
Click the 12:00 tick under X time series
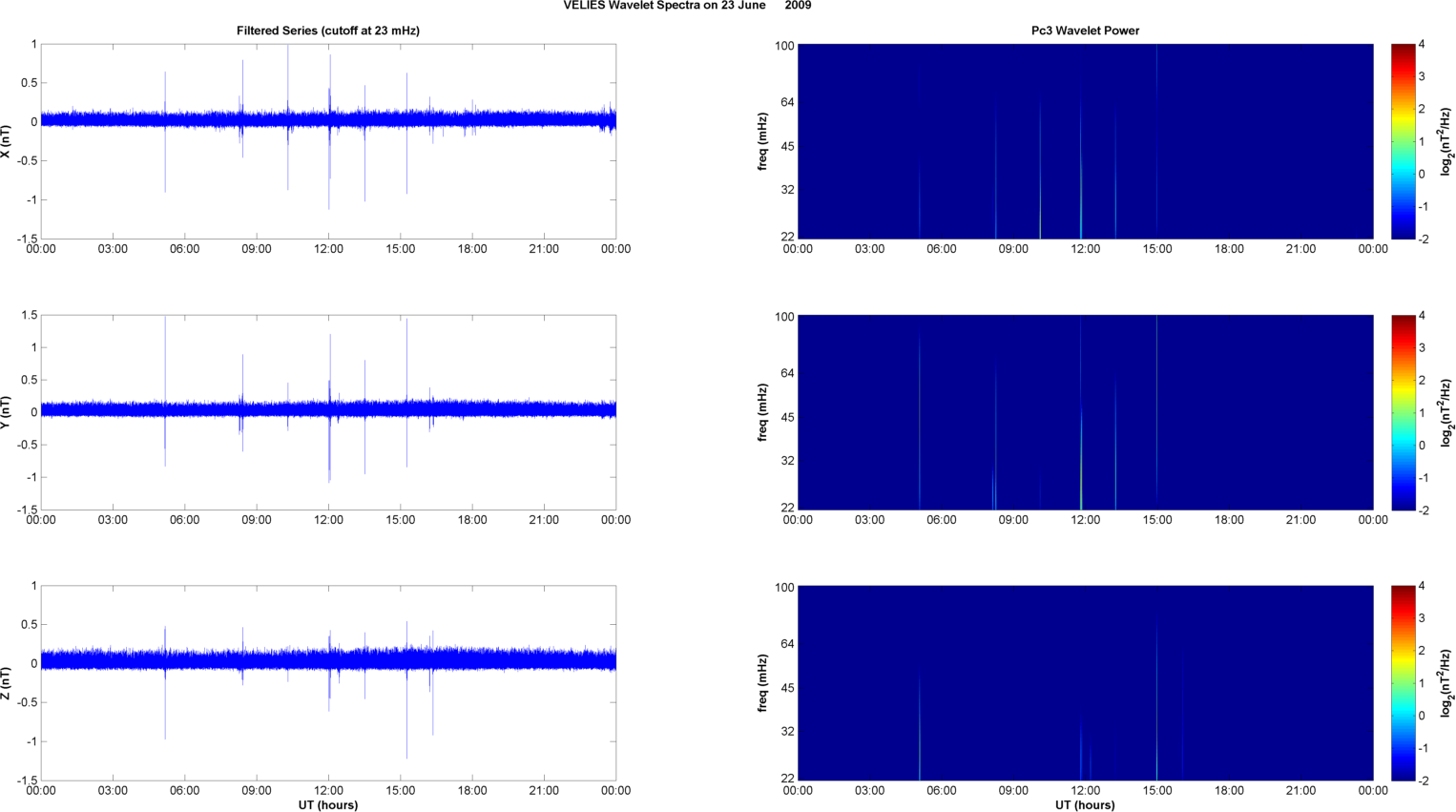point(328,249)
